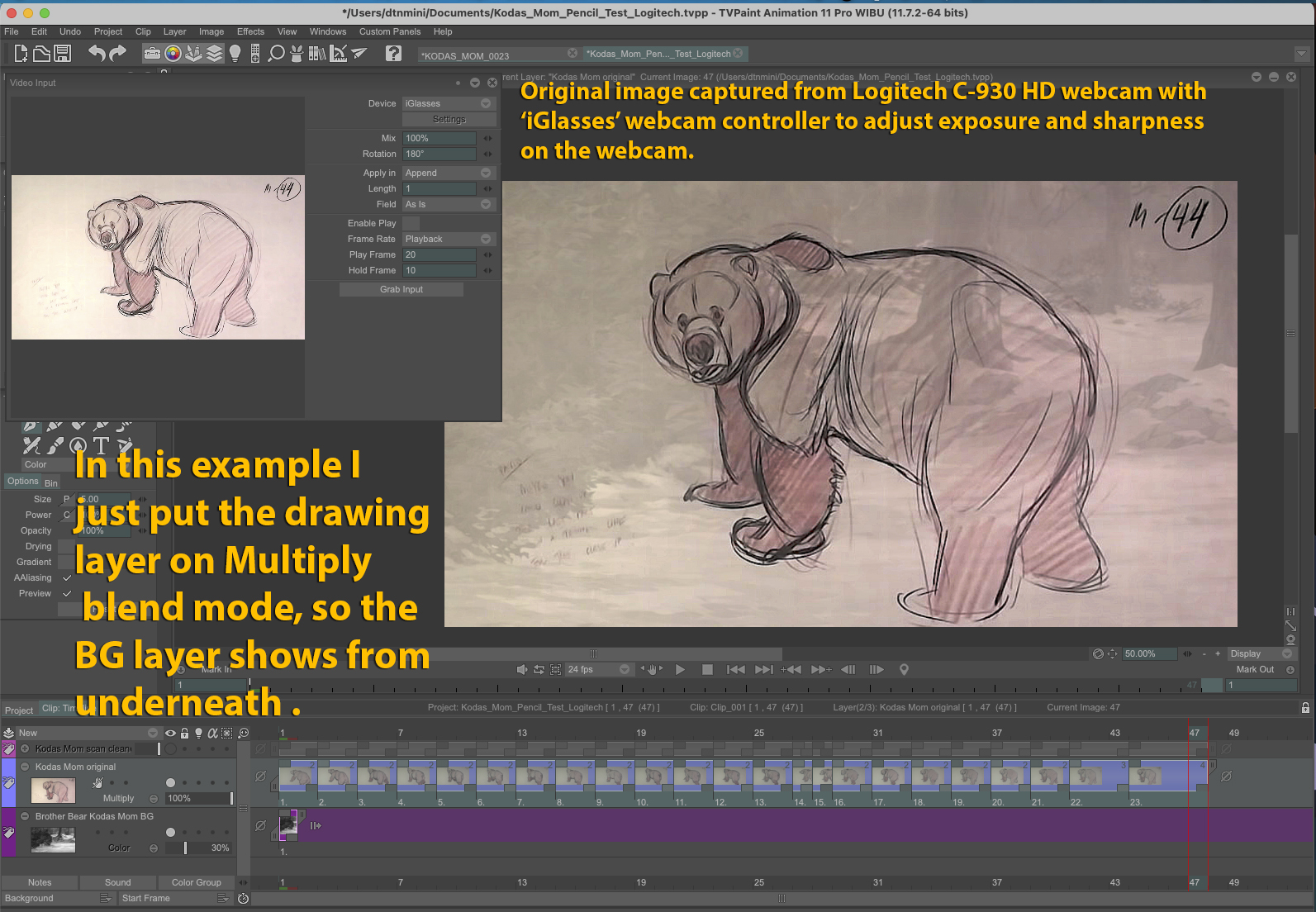Screen dimensions: 1316x912
Task: Open the Custom Panels menu
Action: tap(390, 31)
